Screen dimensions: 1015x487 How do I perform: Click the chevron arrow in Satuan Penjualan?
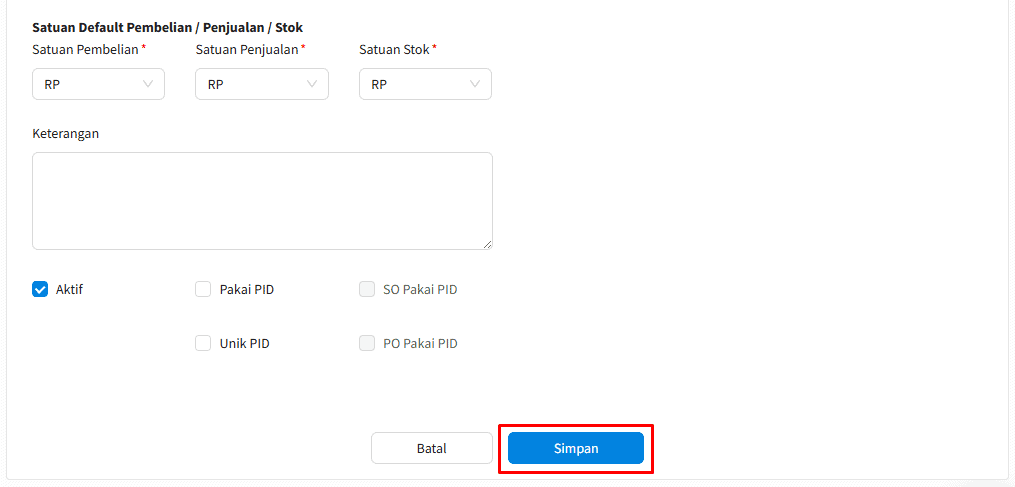pyautogui.click(x=311, y=84)
